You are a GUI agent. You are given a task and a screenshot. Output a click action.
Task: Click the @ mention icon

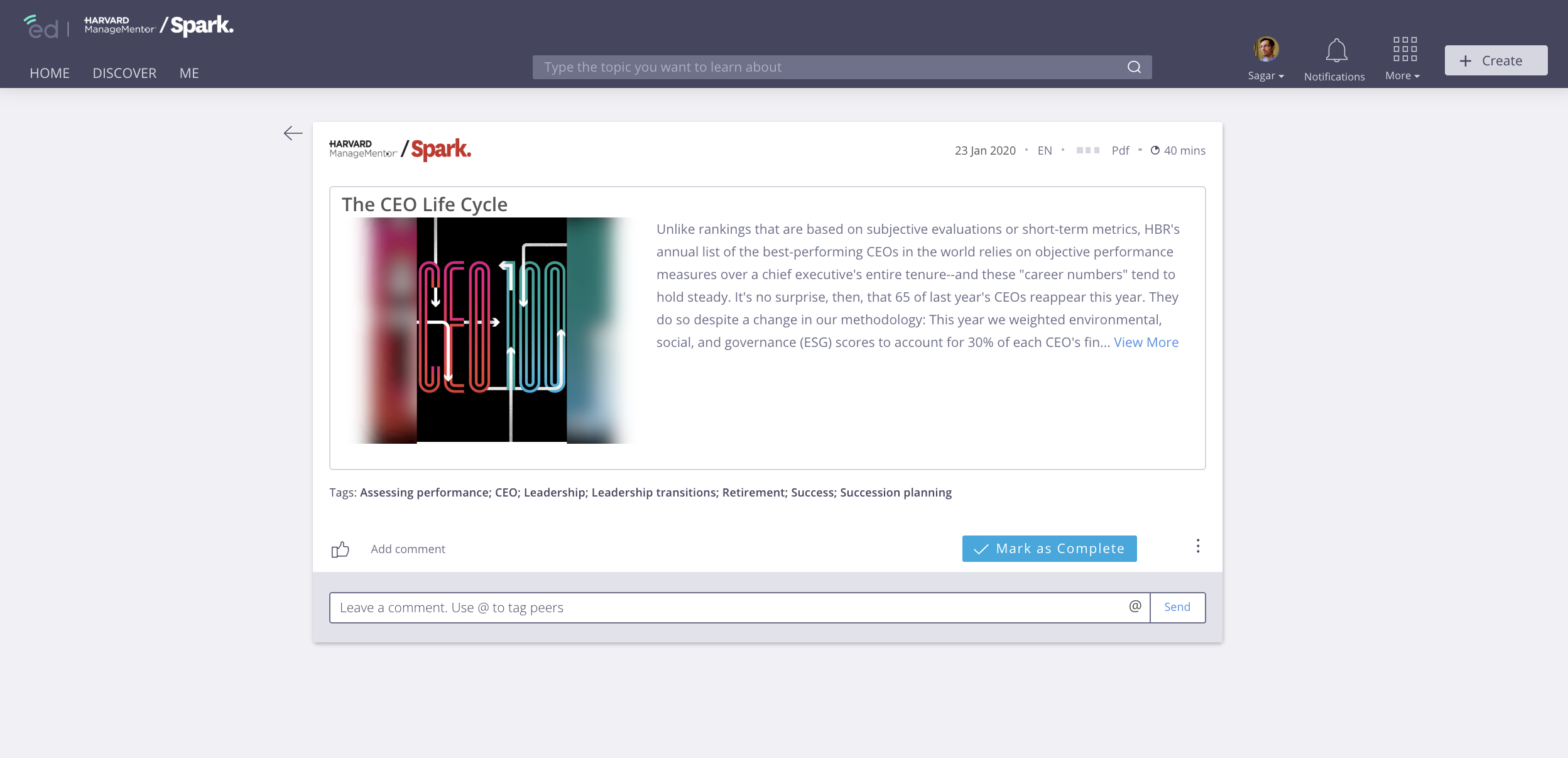point(1135,607)
